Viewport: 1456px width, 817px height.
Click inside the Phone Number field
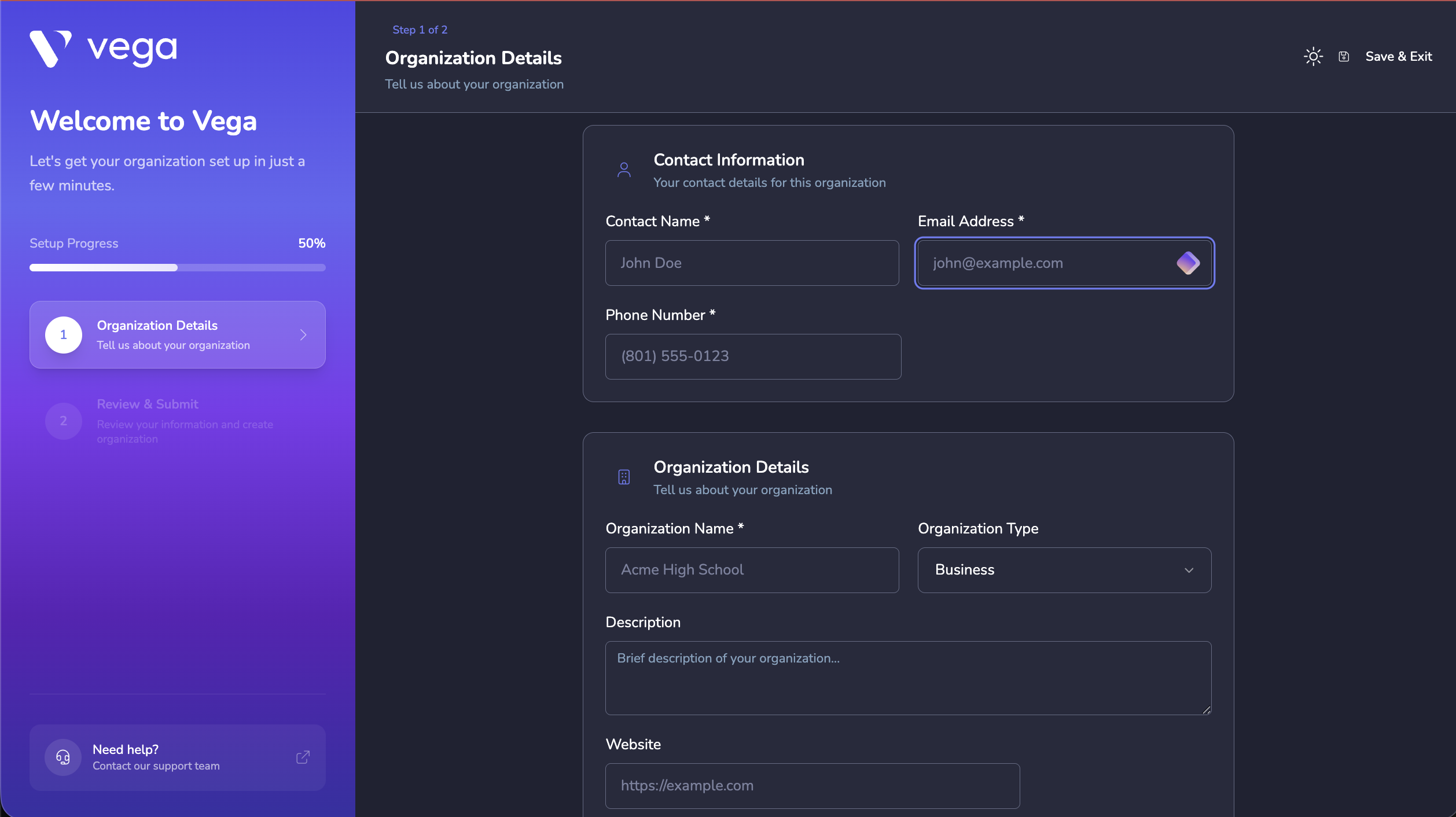click(752, 356)
